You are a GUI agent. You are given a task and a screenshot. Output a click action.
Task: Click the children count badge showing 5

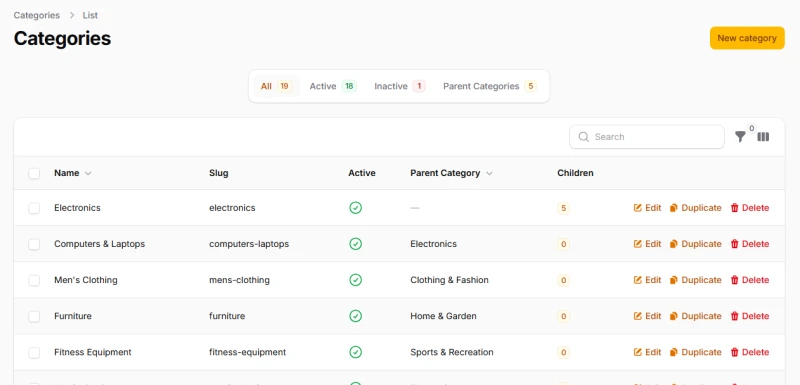pyautogui.click(x=563, y=208)
